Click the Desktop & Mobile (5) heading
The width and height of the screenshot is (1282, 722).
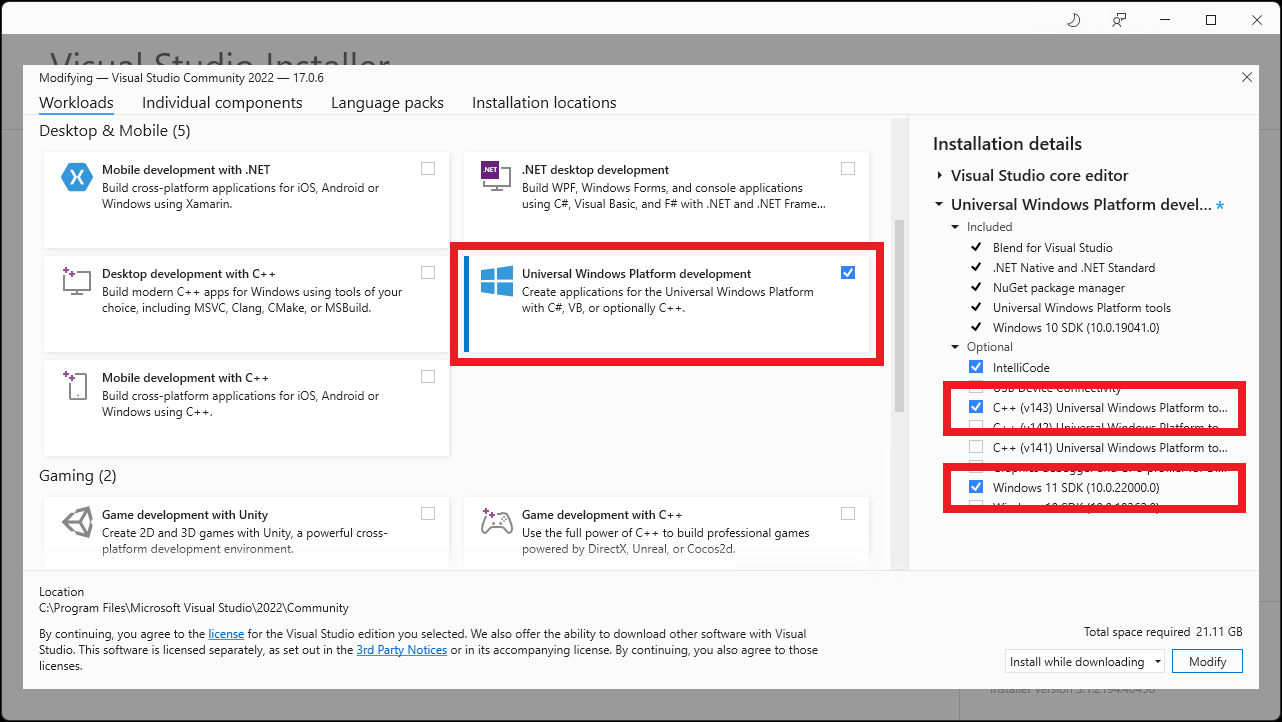click(114, 131)
